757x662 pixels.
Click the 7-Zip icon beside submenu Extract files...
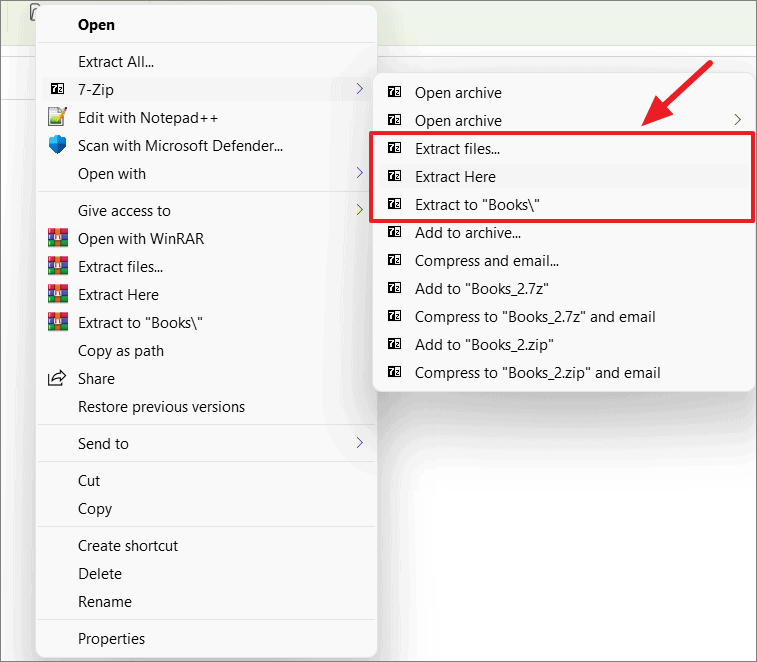(x=394, y=148)
